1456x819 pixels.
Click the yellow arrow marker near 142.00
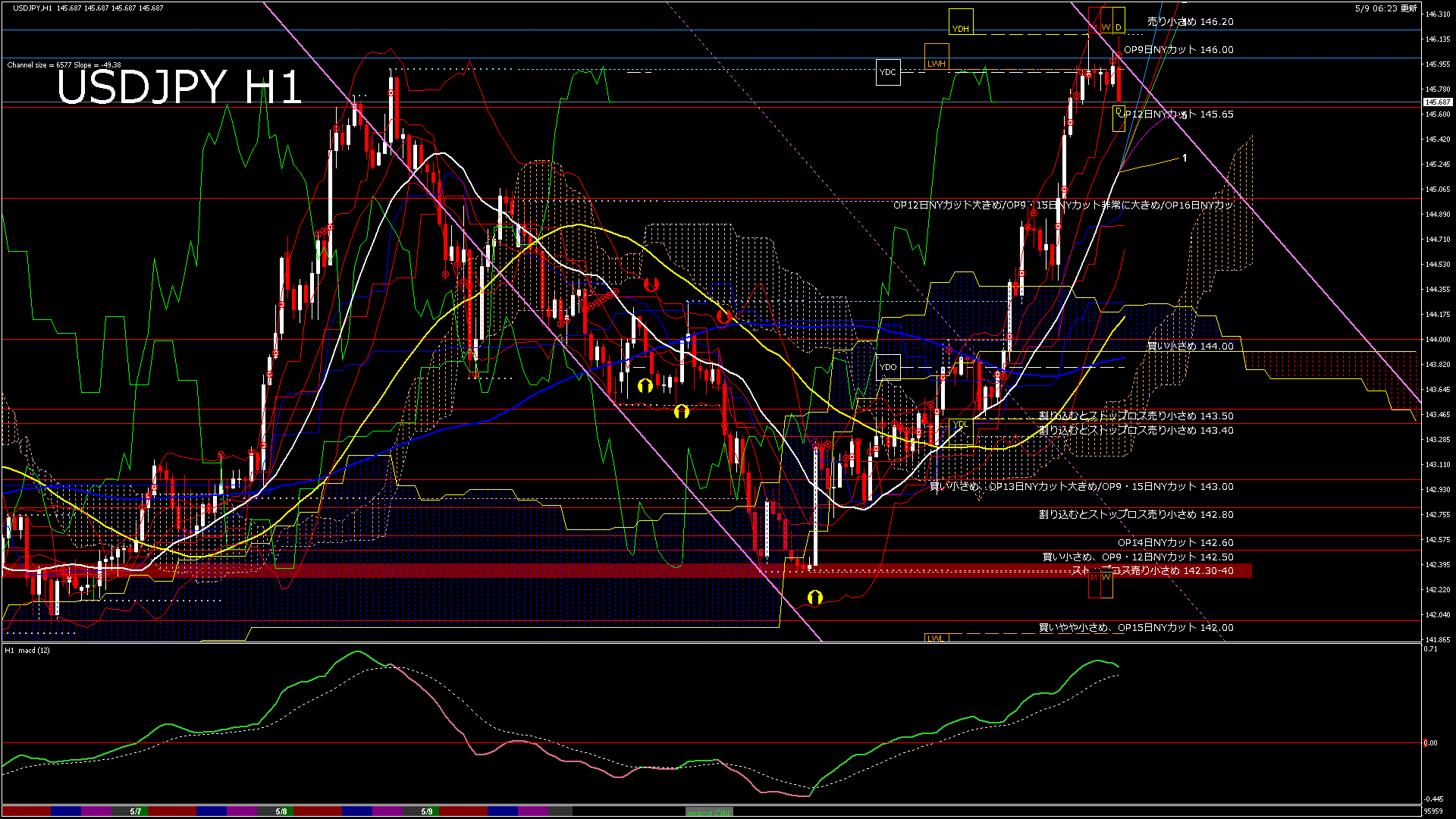pos(815,598)
